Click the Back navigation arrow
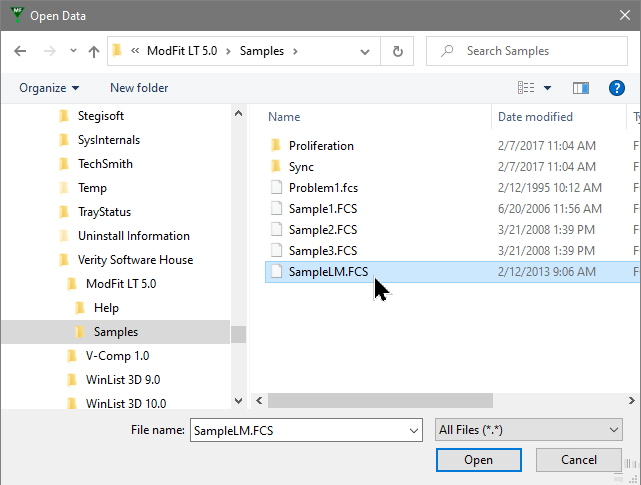641x485 pixels. pyautogui.click(x=20, y=51)
